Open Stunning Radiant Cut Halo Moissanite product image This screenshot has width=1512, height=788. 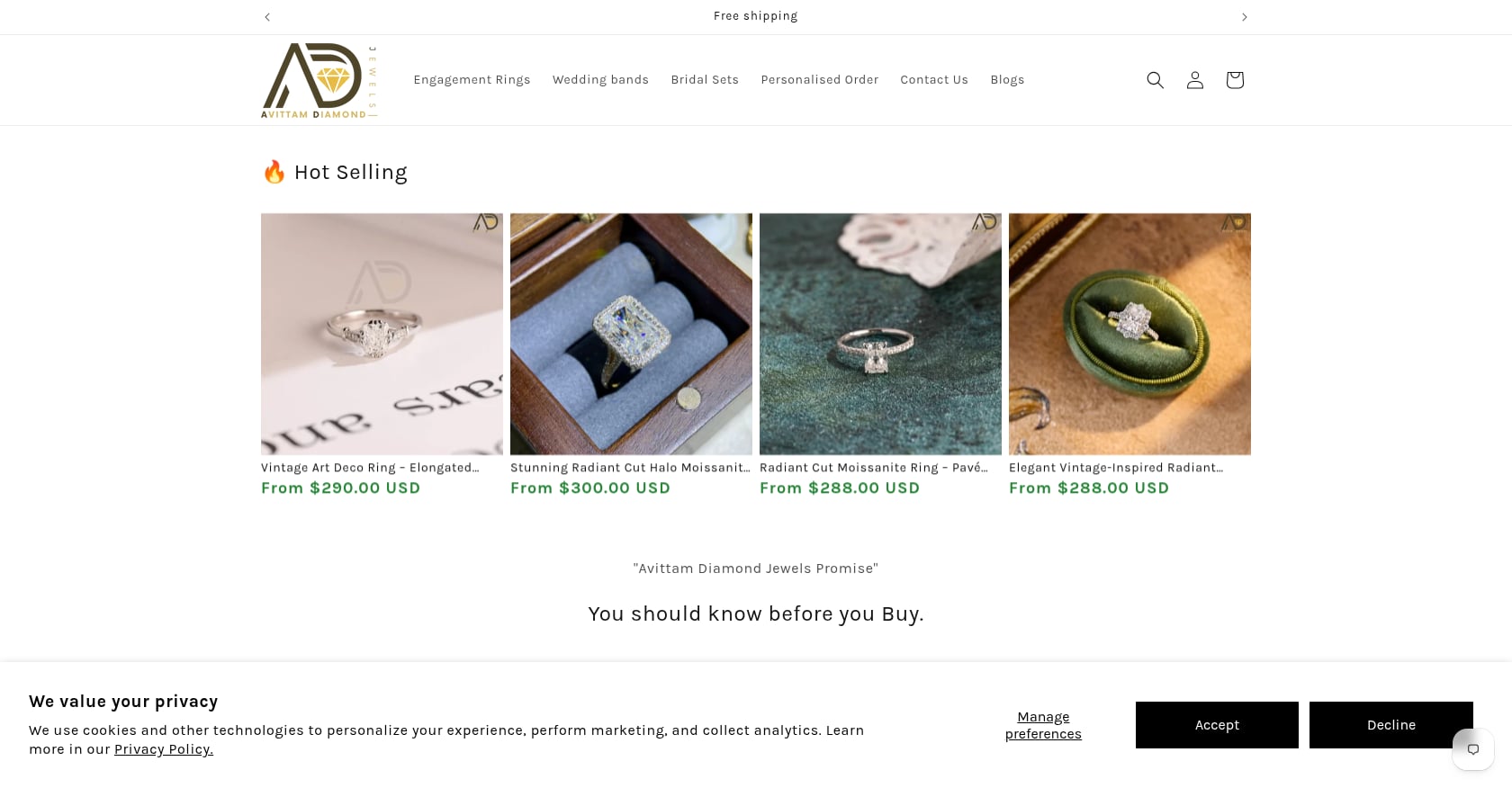click(x=631, y=334)
